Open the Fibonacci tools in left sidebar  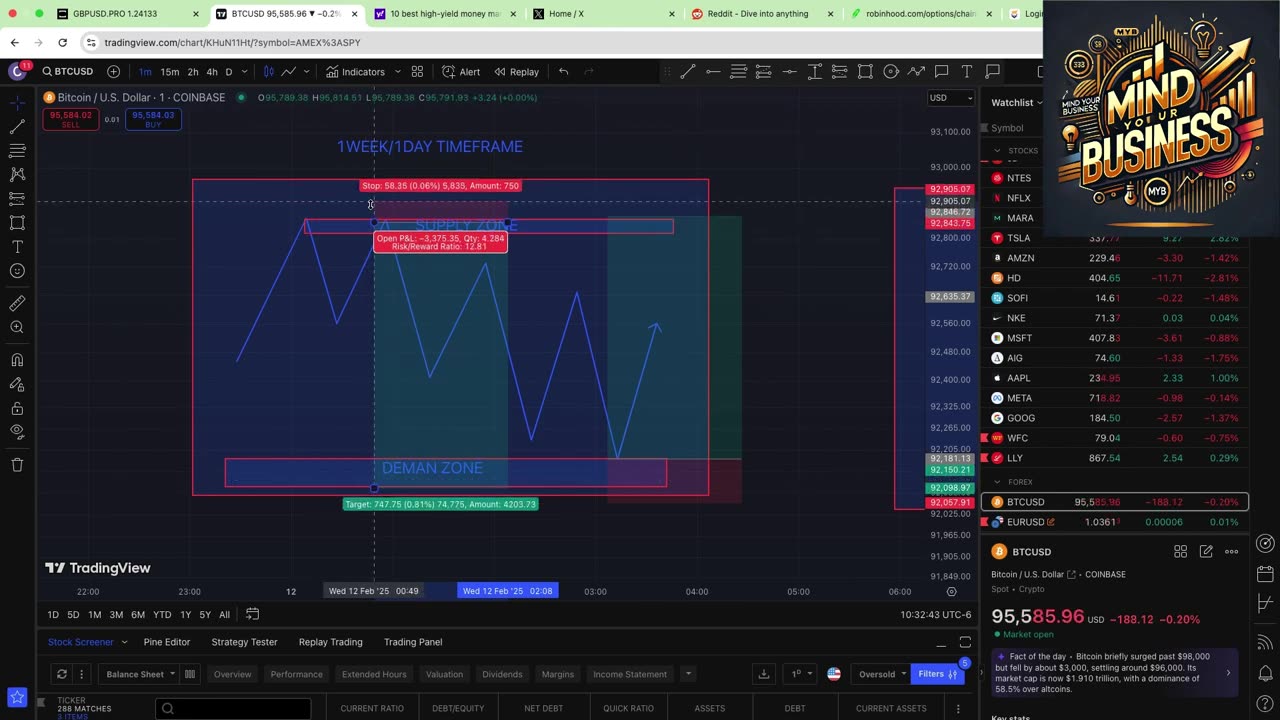(17, 151)
